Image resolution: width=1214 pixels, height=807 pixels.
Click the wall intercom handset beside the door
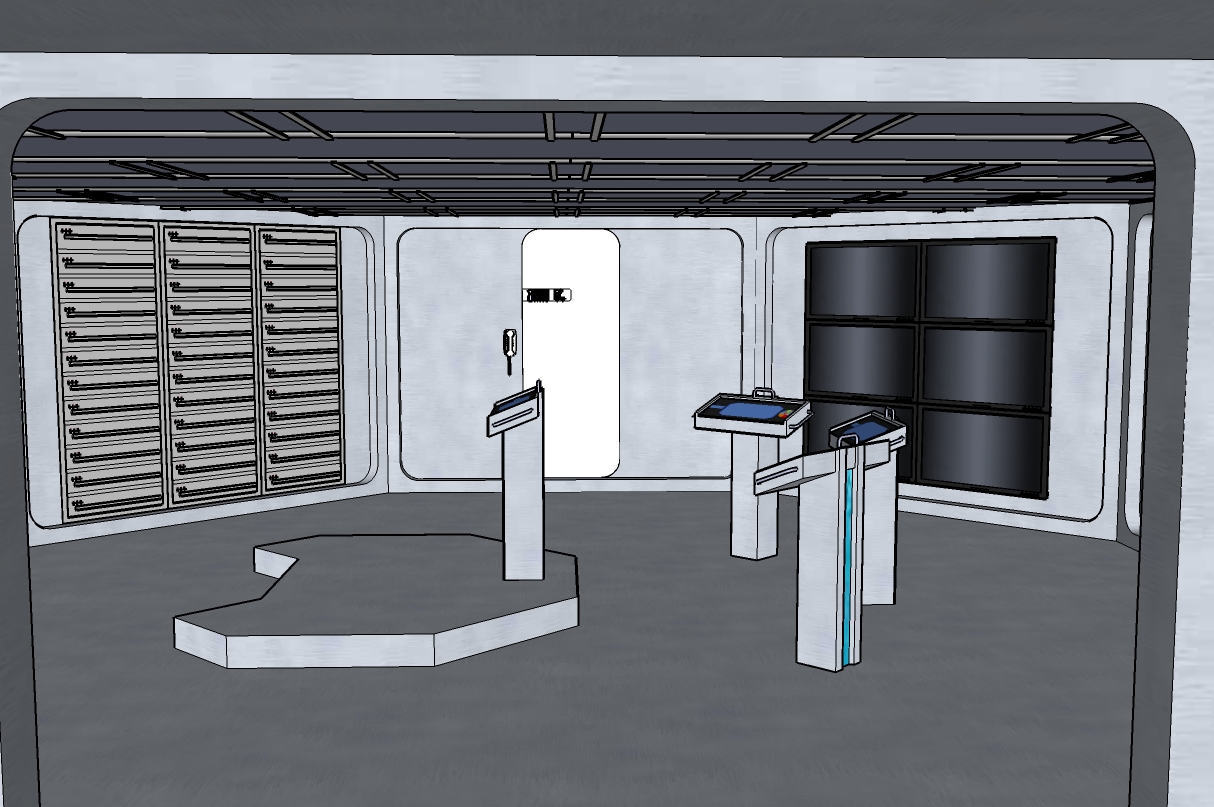(x=510, y=347)
